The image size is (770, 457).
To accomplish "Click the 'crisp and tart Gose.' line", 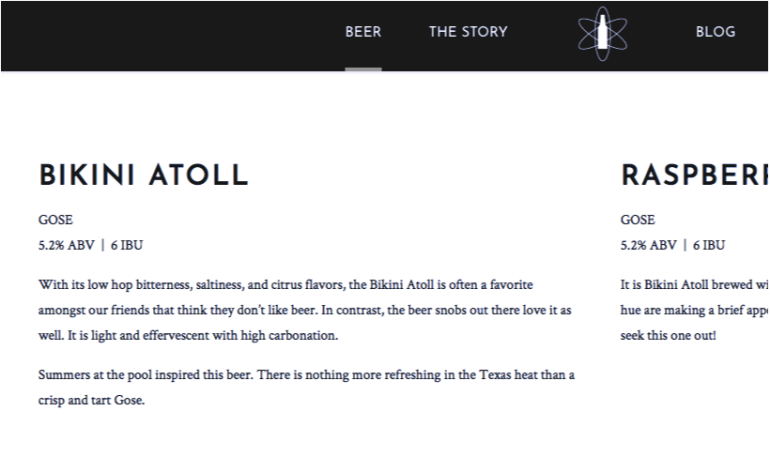I will tap(92, 400).
